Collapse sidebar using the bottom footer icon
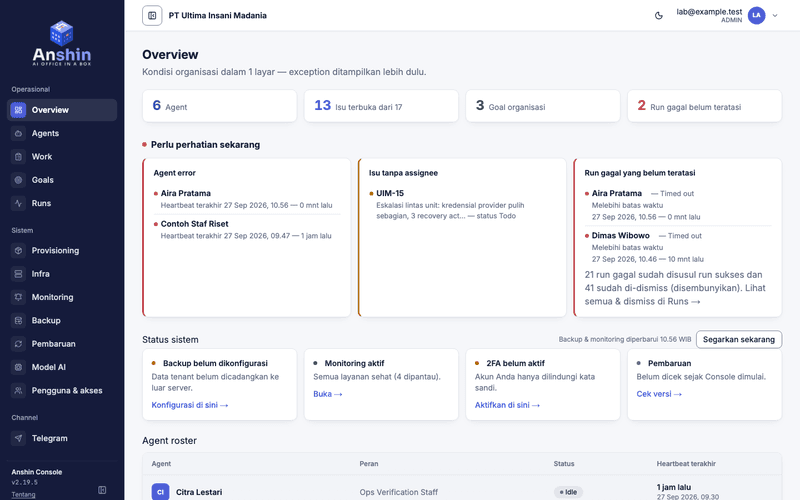Image resolution: width=800 pixels, height=500 pixels. click(x=102, y=490)
